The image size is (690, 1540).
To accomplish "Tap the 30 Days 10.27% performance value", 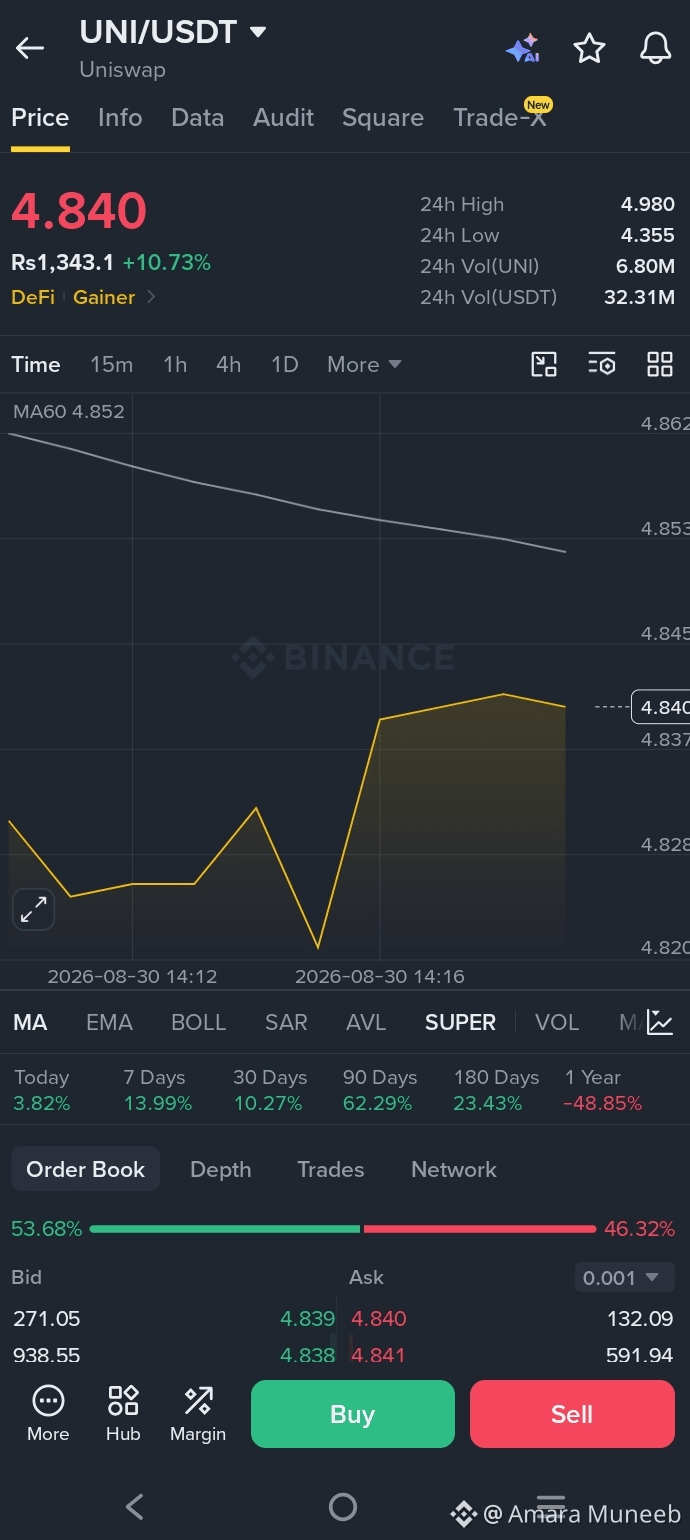I will pos(268,1103).
